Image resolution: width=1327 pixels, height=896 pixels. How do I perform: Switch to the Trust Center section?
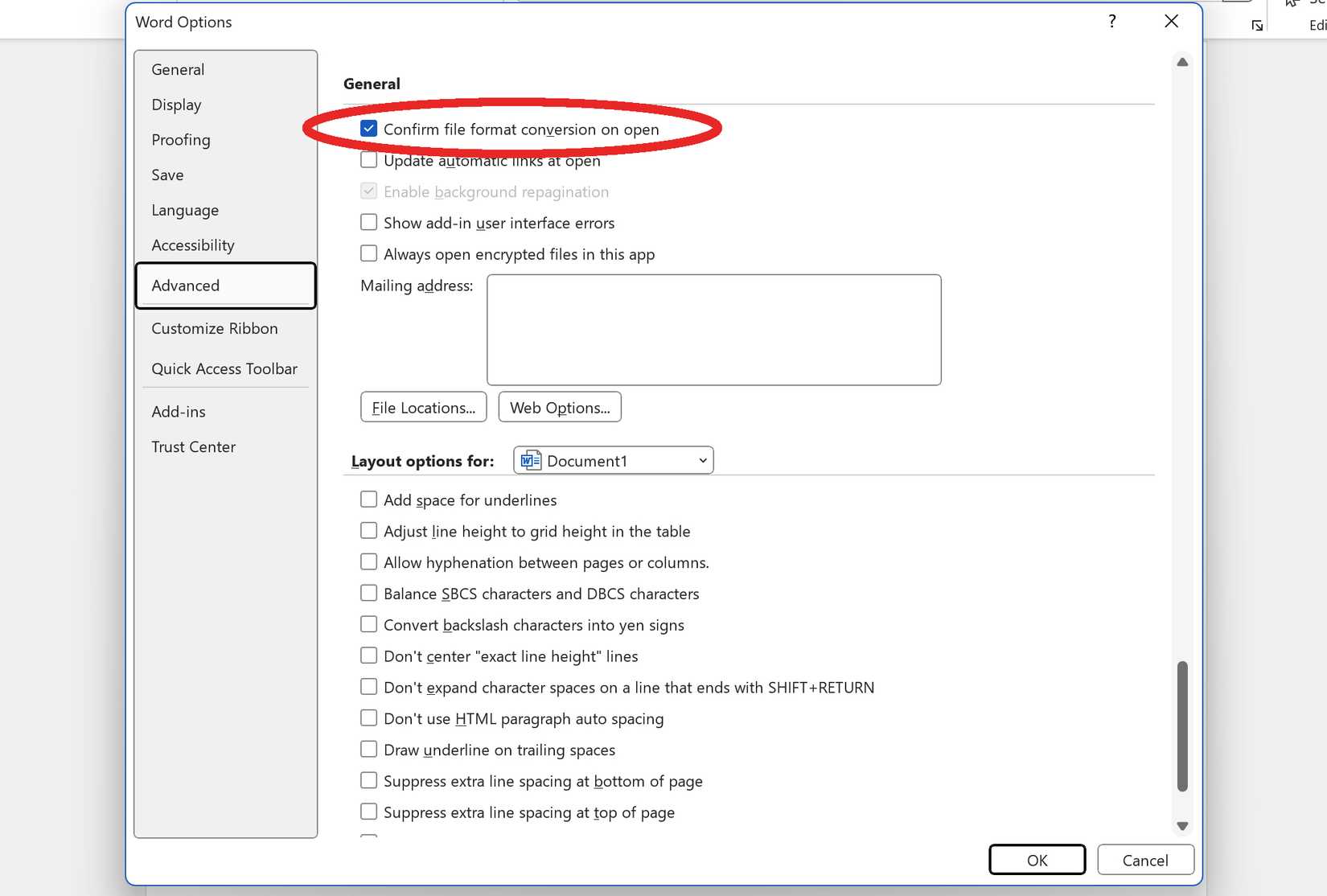(x=193, y=446)
